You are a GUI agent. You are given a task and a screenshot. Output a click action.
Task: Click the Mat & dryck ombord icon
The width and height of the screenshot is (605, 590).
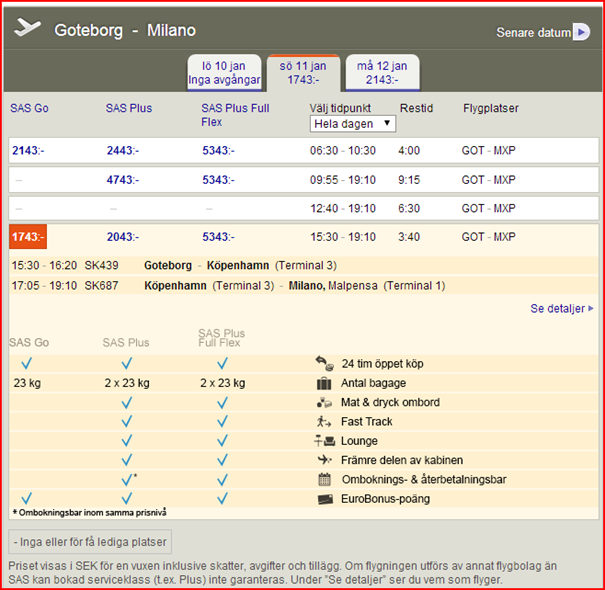(x=323, y=402)
